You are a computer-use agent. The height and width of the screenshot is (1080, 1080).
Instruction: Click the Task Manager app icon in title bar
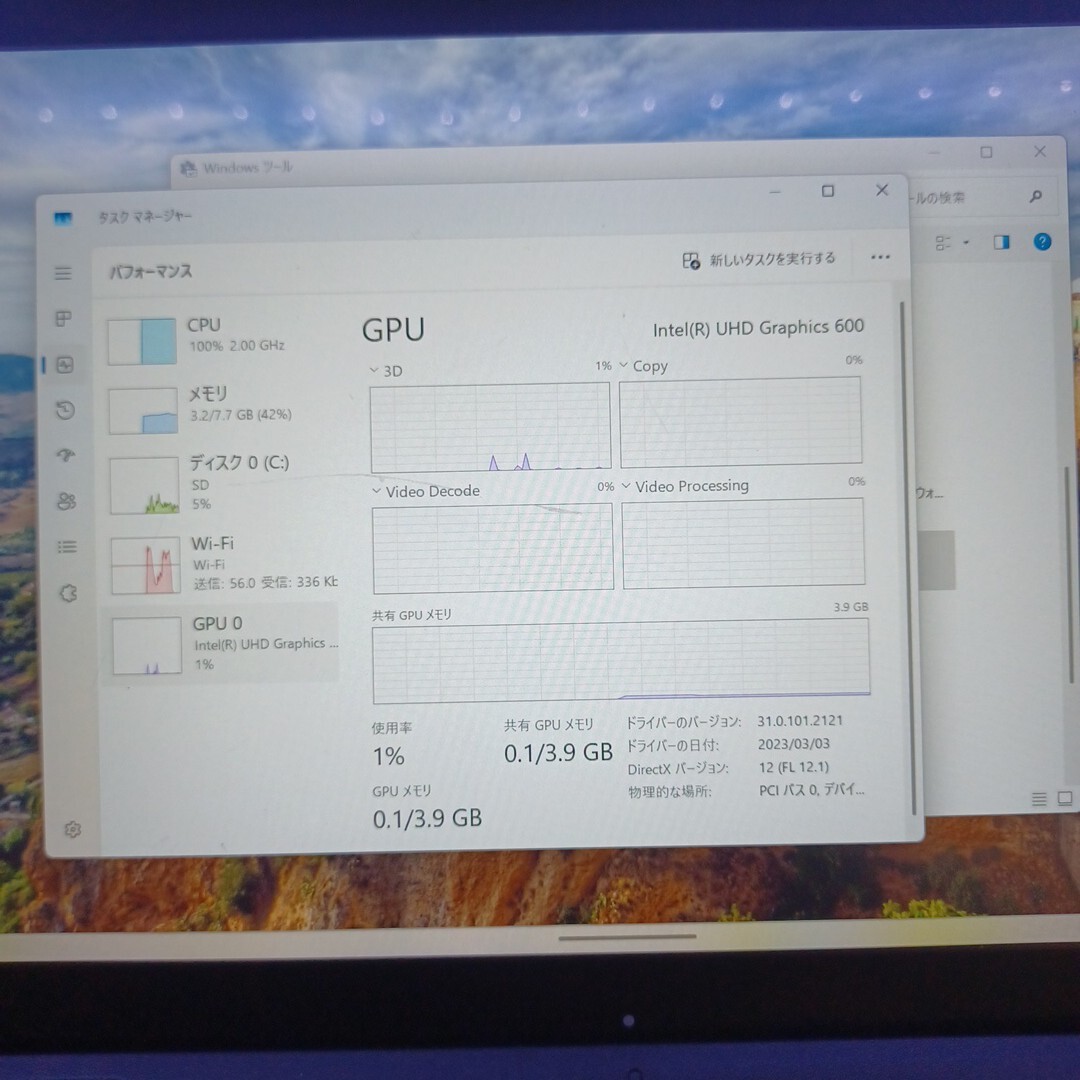63,219
